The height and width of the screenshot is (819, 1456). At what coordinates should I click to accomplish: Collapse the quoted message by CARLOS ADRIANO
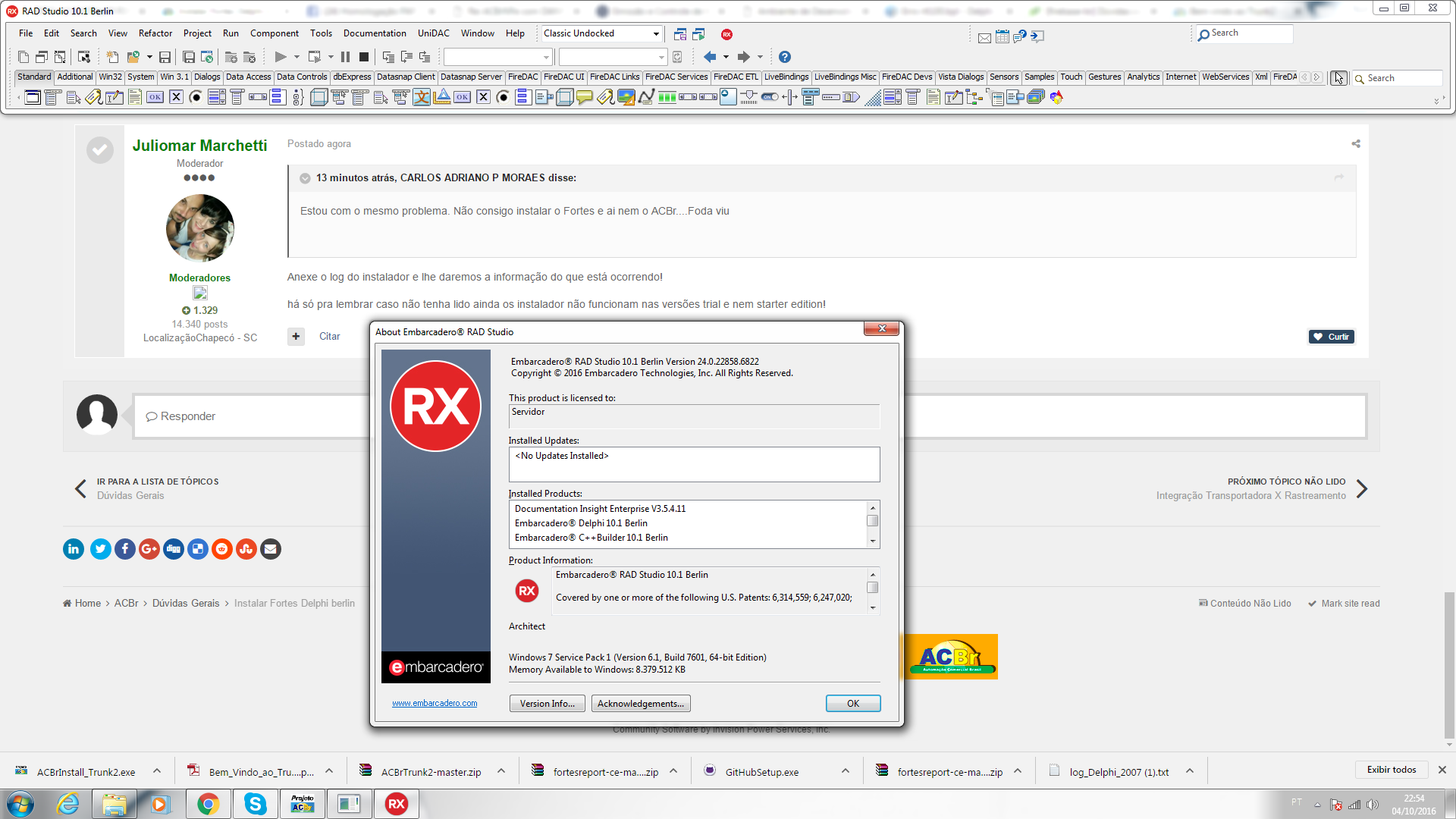click(x=305, y=178)
